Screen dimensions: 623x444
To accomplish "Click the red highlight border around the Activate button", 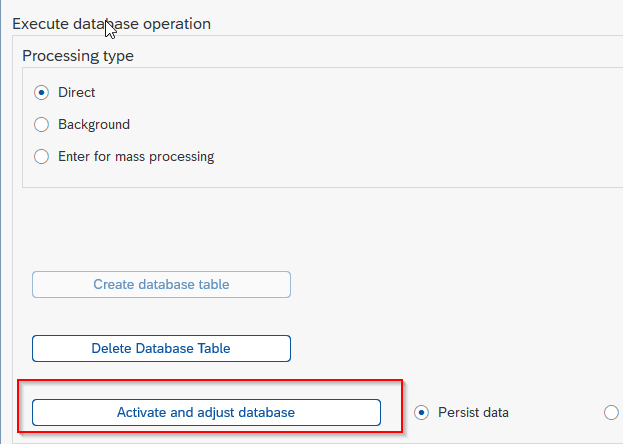I will tap(210, 381).
